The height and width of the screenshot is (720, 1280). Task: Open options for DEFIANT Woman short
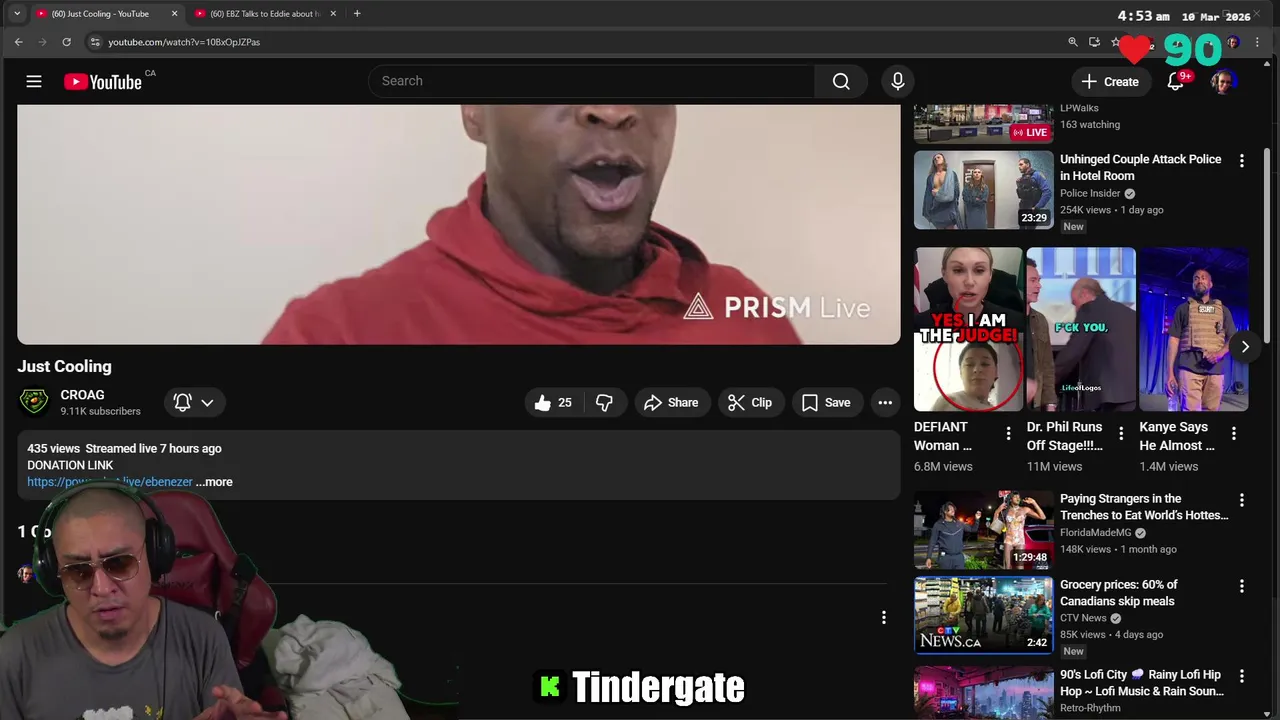(1008, 434)
